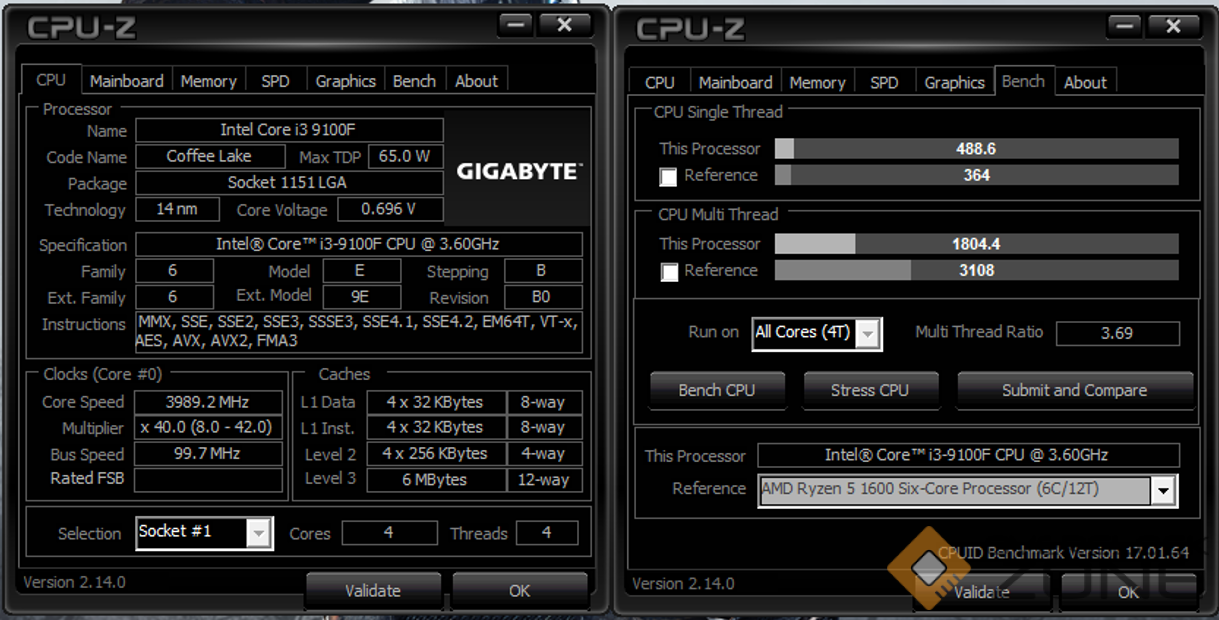Click the Cores count field
Image resolution: width=1219 pixels, height=620 pixels.
(389, 533)
